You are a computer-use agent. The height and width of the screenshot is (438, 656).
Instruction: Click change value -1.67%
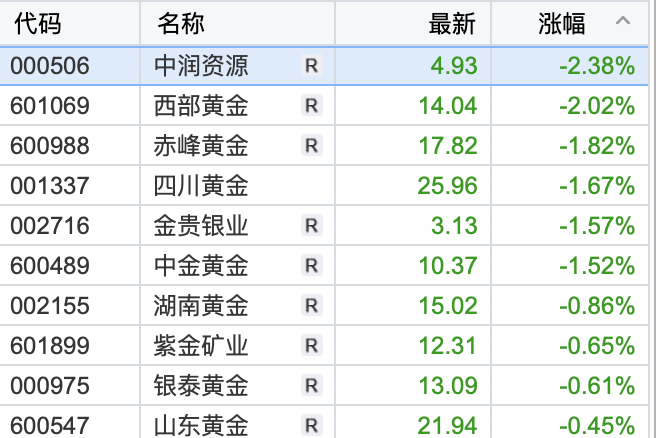597,186
